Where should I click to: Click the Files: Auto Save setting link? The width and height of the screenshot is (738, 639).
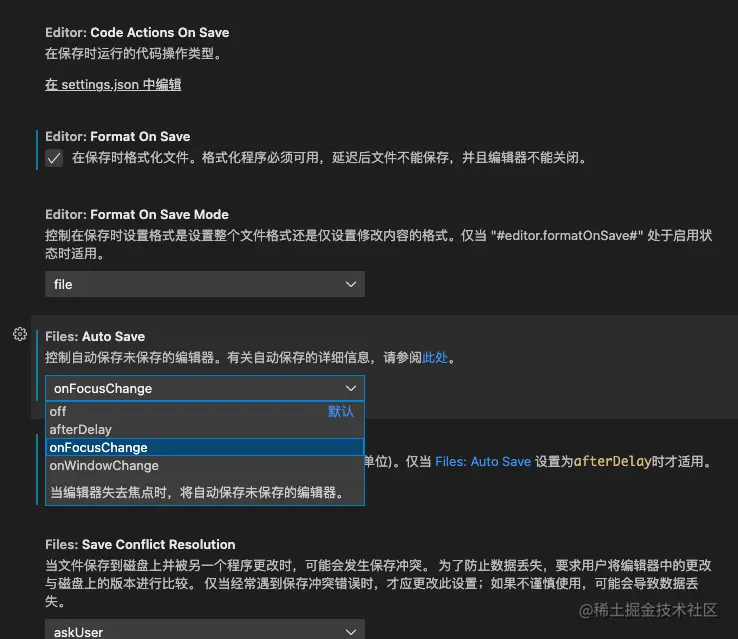(483, 462)
